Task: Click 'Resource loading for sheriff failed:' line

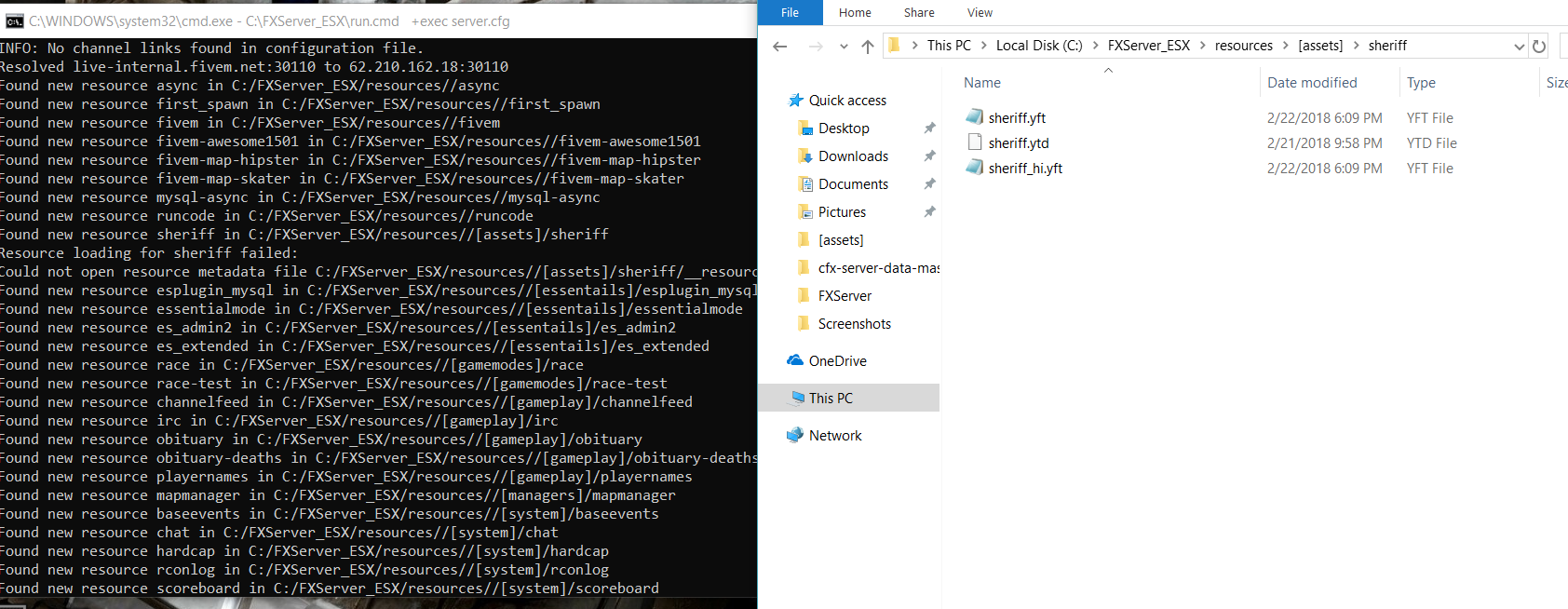Action: point(149,253)
